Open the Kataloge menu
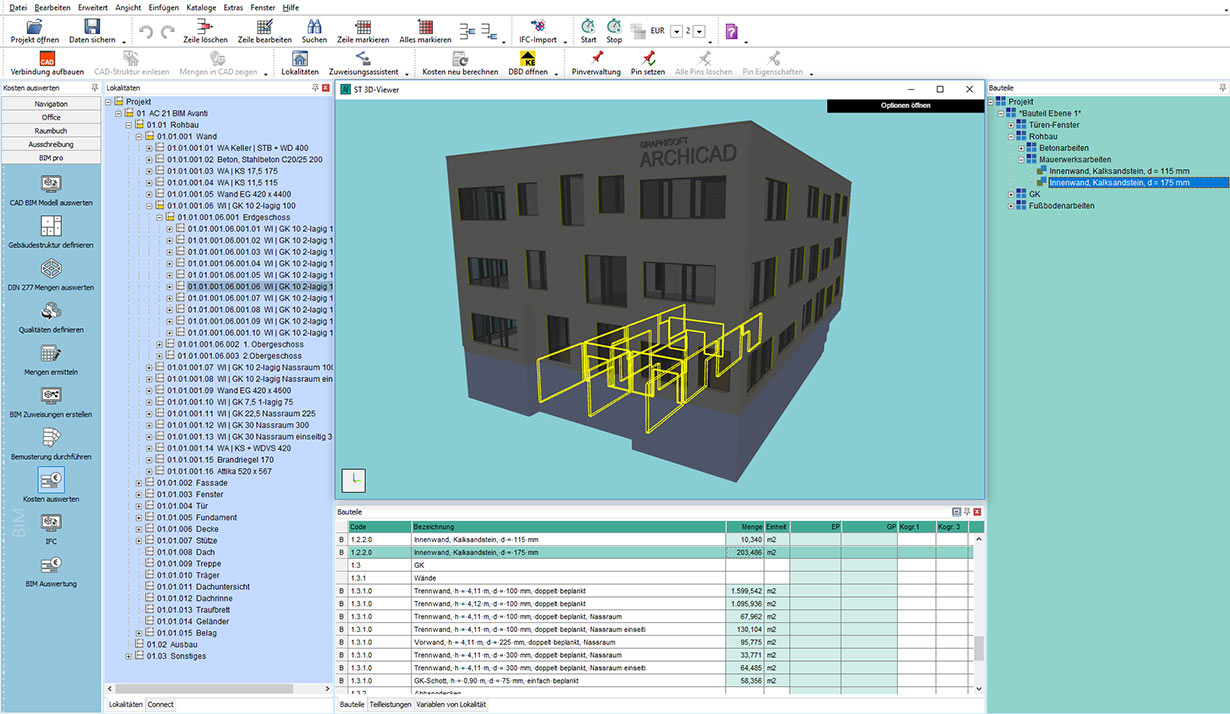The image size is (1230, 714). [x=201, y=7]
